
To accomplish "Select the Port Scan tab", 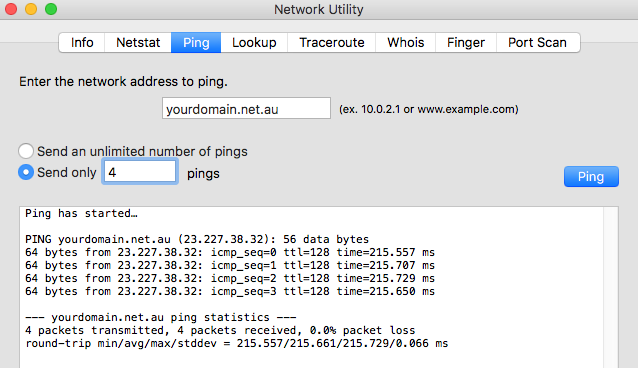I will [x=537, y=42].
